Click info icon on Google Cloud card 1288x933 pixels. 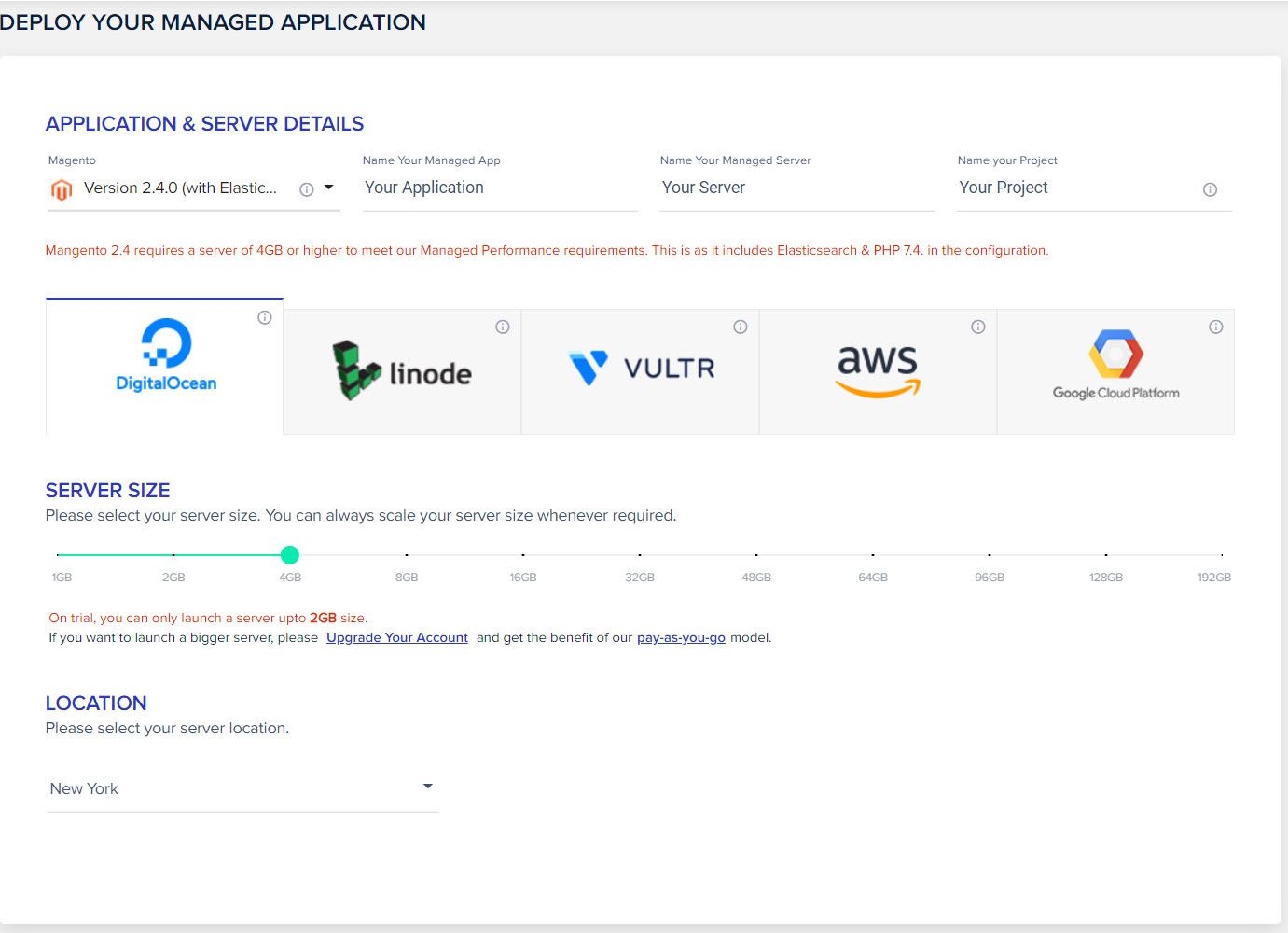[1216, 327]
